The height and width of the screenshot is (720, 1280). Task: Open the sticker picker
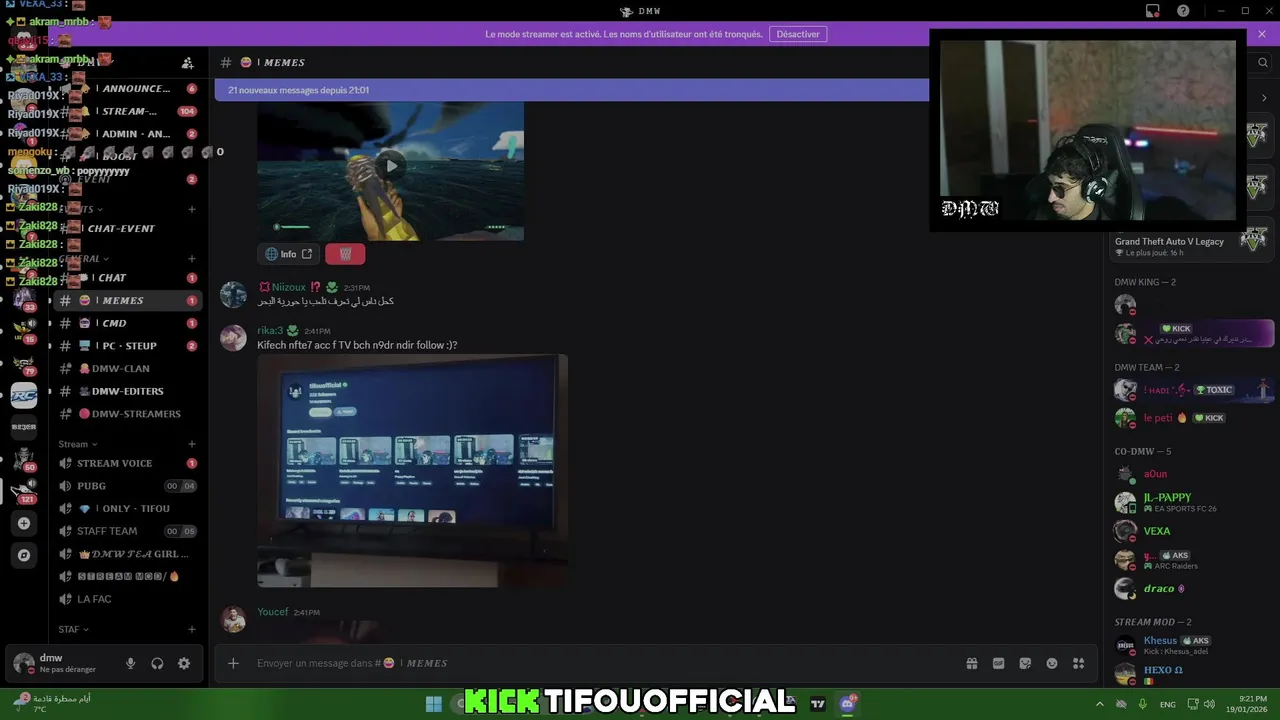click(x=1025, y=663)
